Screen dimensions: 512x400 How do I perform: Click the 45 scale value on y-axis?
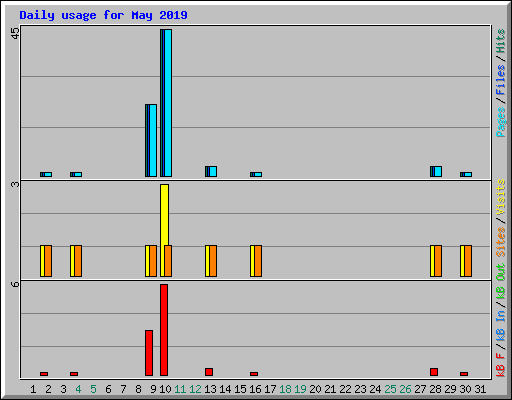(x=16, y=33)
